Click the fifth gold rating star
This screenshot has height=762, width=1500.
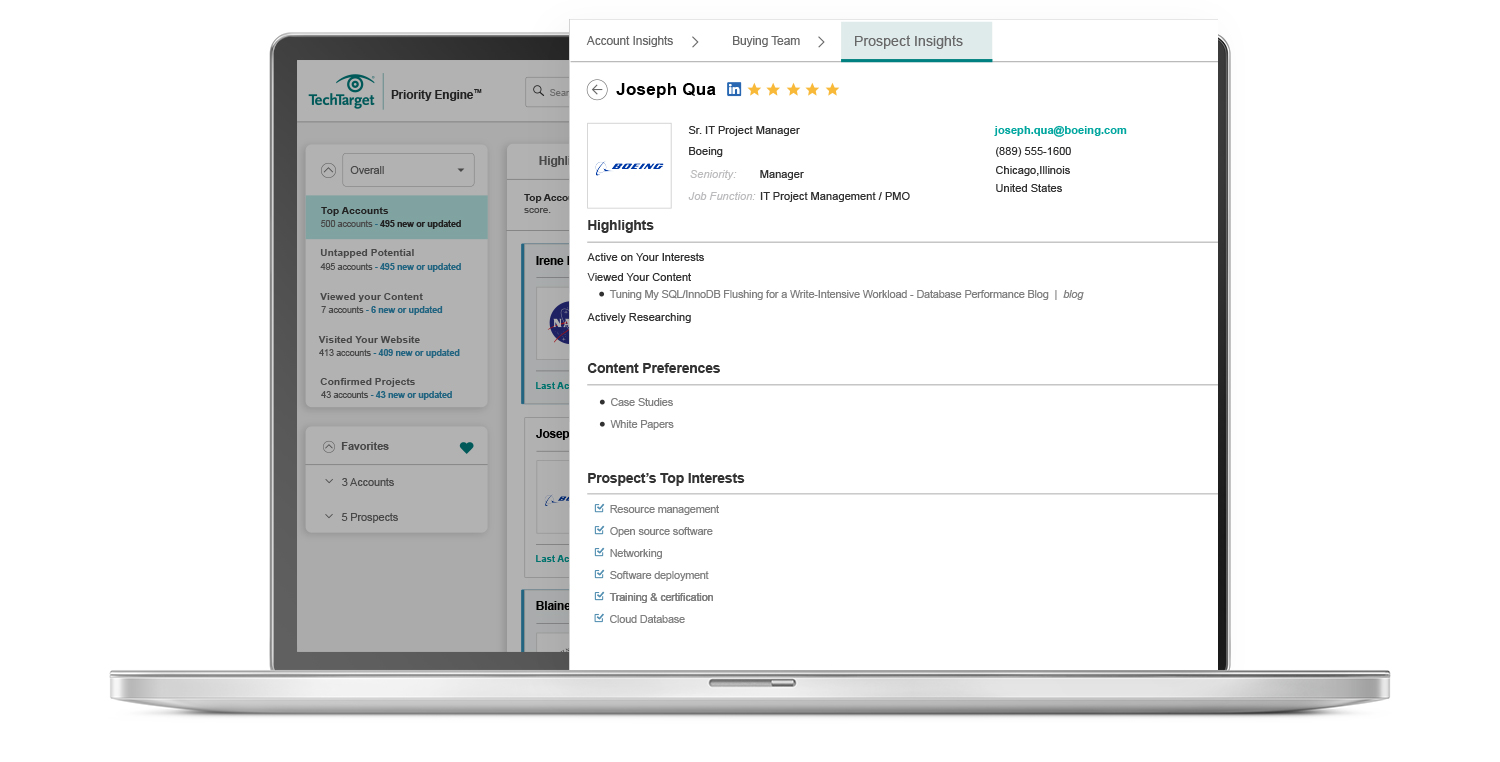point(832,90)
